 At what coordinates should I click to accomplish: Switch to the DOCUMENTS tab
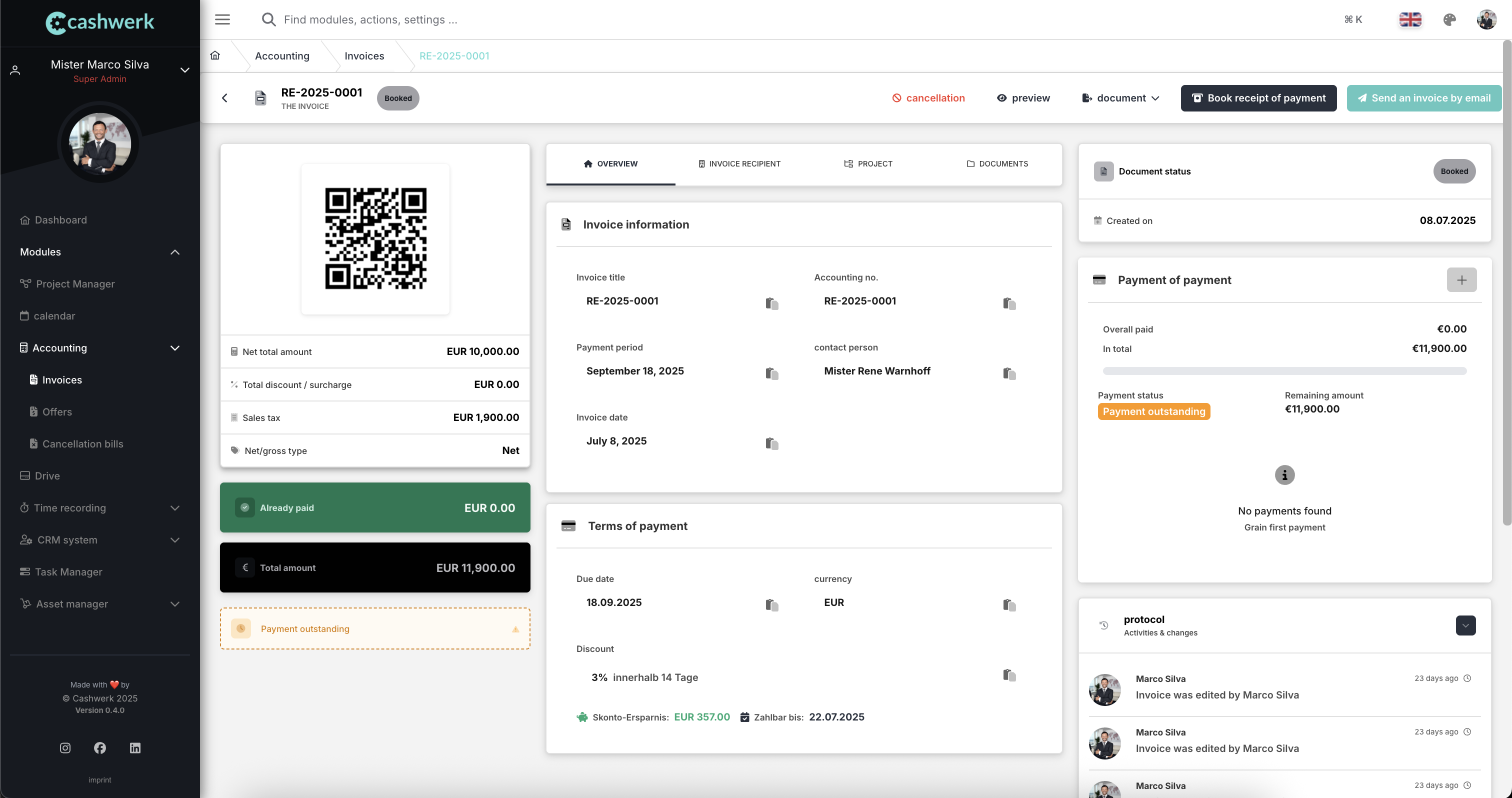[997, 163]
